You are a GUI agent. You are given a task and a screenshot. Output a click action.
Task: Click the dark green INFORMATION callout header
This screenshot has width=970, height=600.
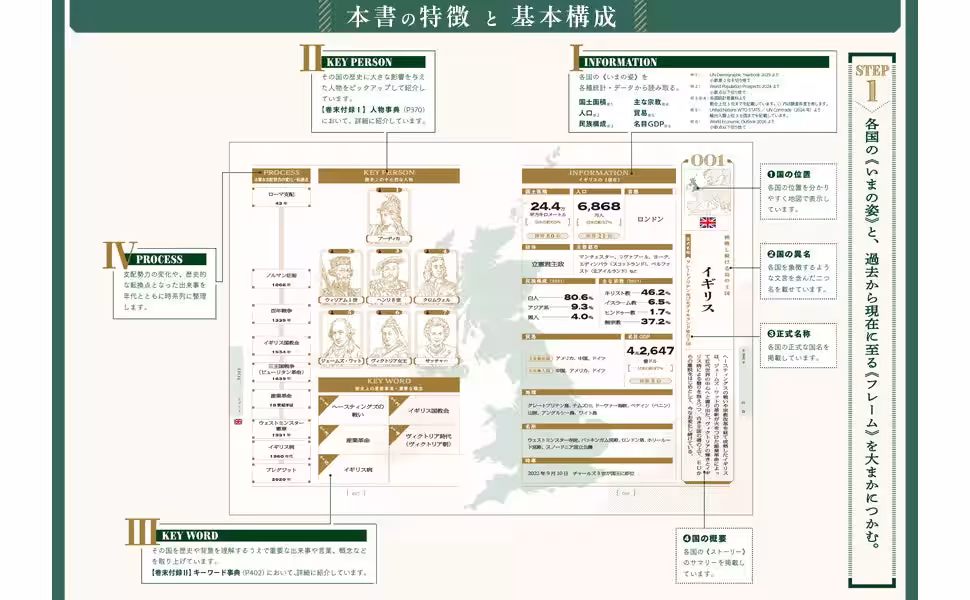[x=705, y=62]
